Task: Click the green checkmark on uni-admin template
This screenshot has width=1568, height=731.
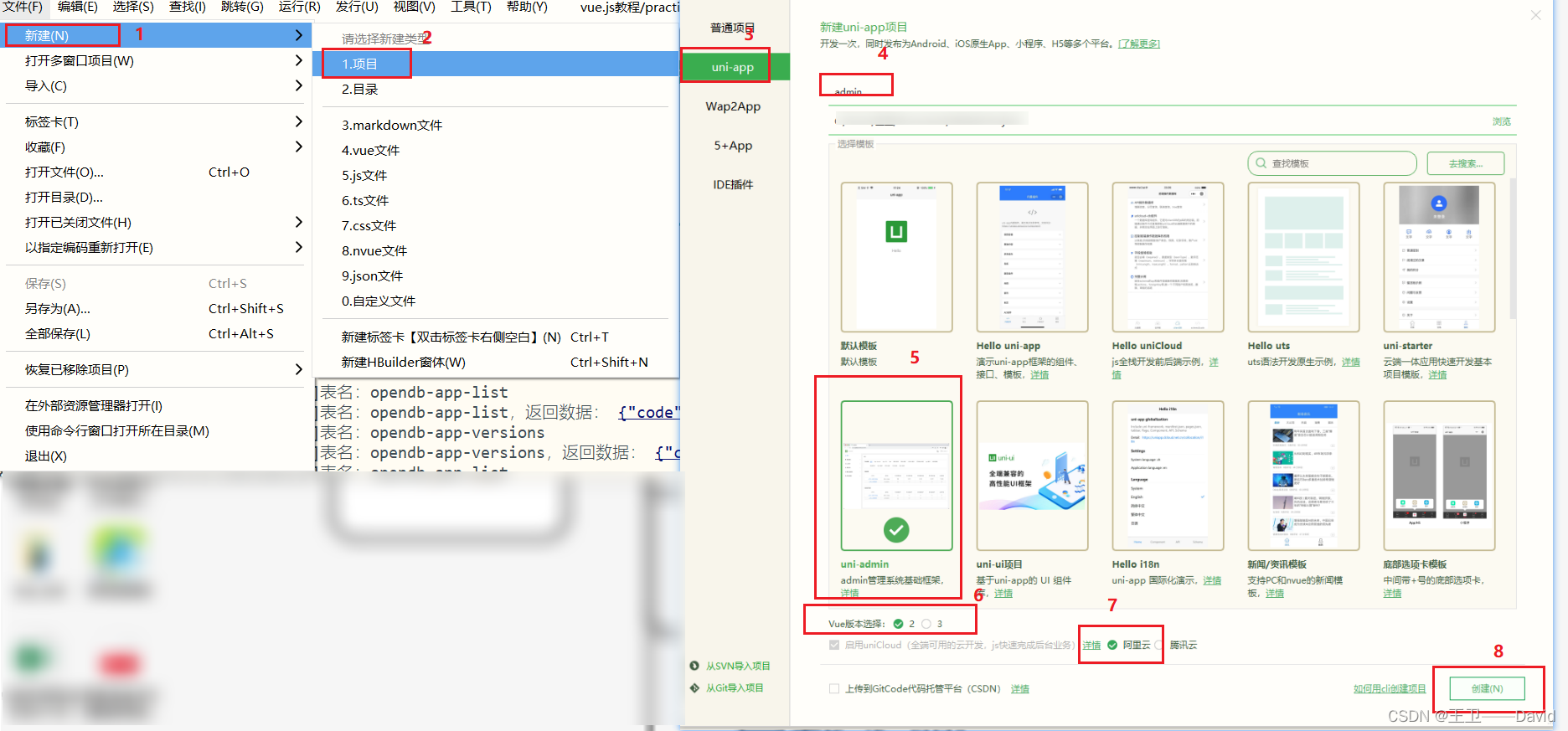Action: click(x=896, y=529)
